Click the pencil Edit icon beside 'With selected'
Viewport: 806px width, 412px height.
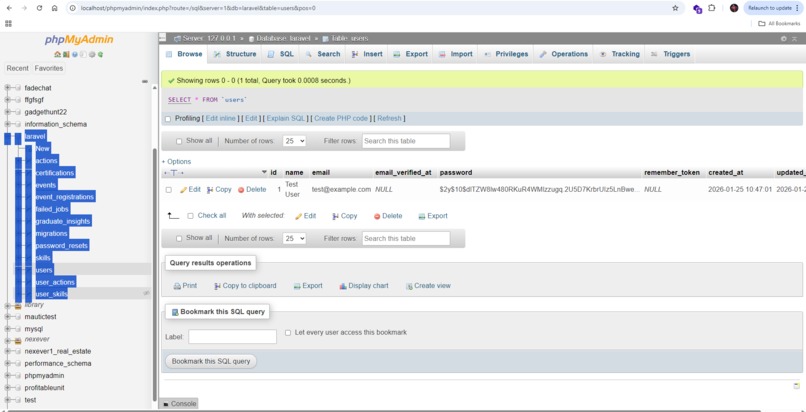click(x=299, y=216)
